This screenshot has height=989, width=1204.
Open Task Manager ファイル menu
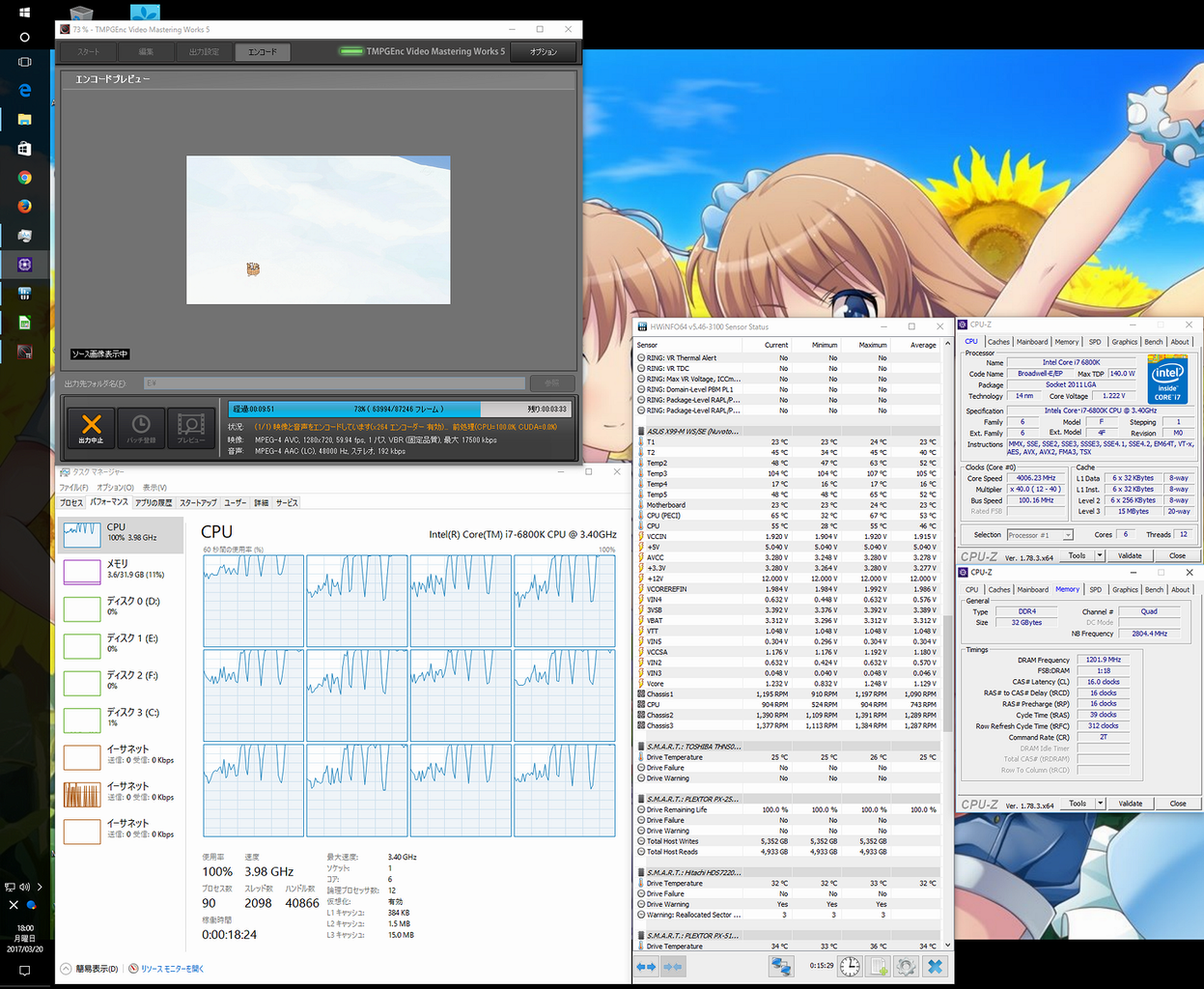(x=73, y=488)
